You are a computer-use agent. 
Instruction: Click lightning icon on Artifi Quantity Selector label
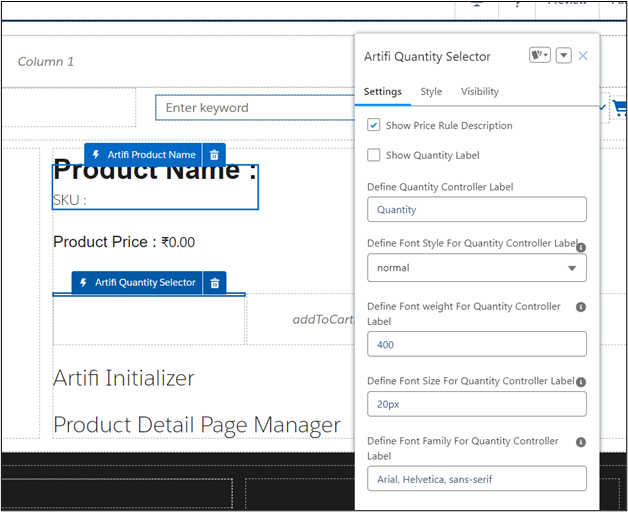click(83, 282)
